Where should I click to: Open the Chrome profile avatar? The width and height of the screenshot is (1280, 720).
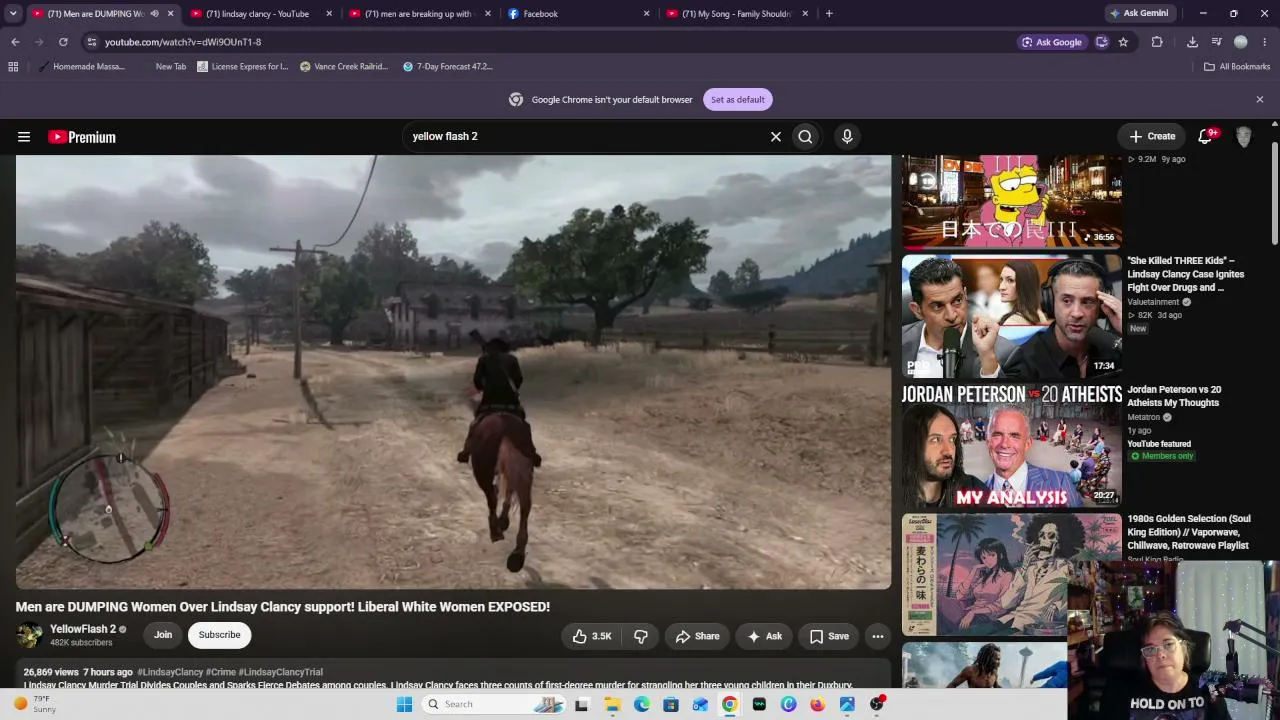pyautogui.click(x=1241, y=42)
